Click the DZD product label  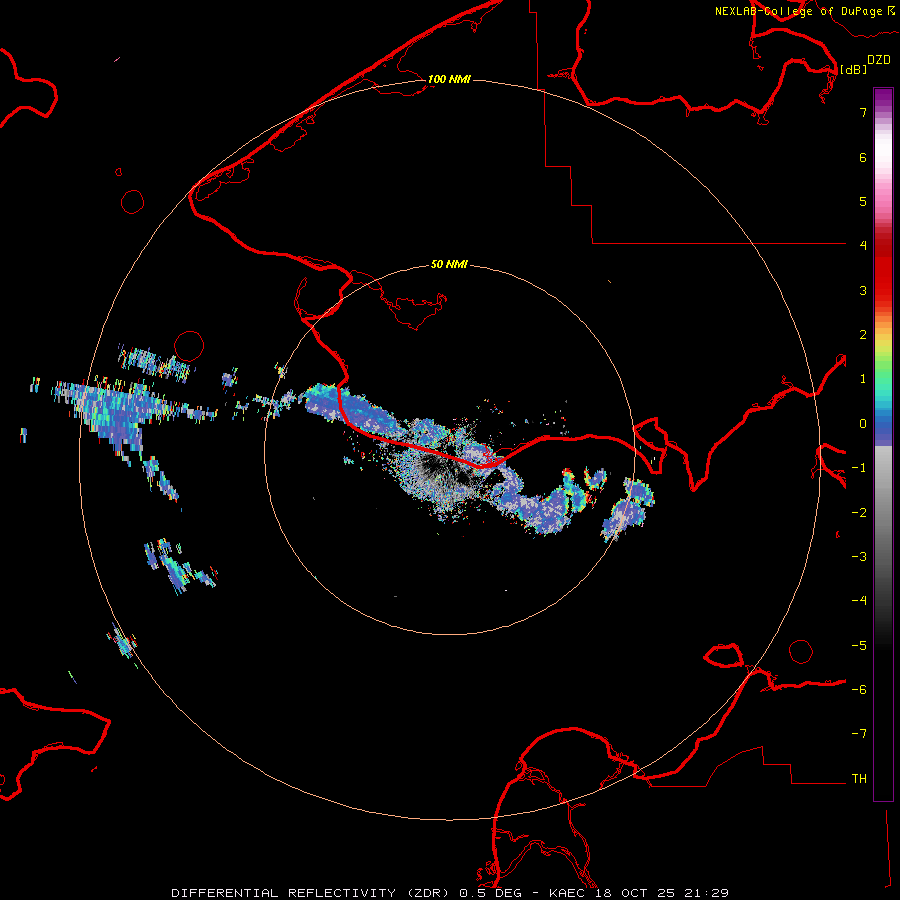pos(879,60)
